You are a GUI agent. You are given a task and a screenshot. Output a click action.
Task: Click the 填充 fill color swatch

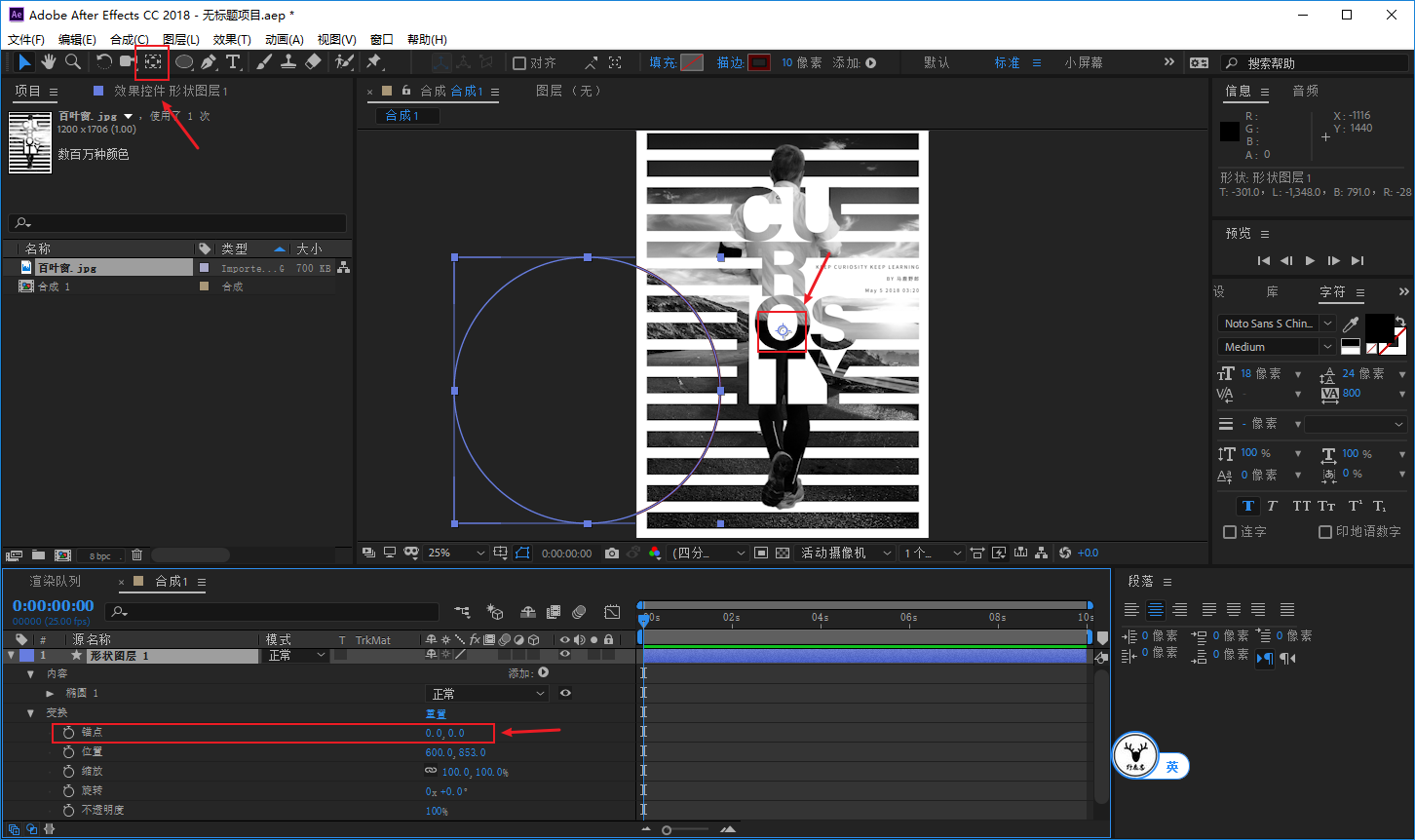692,62
